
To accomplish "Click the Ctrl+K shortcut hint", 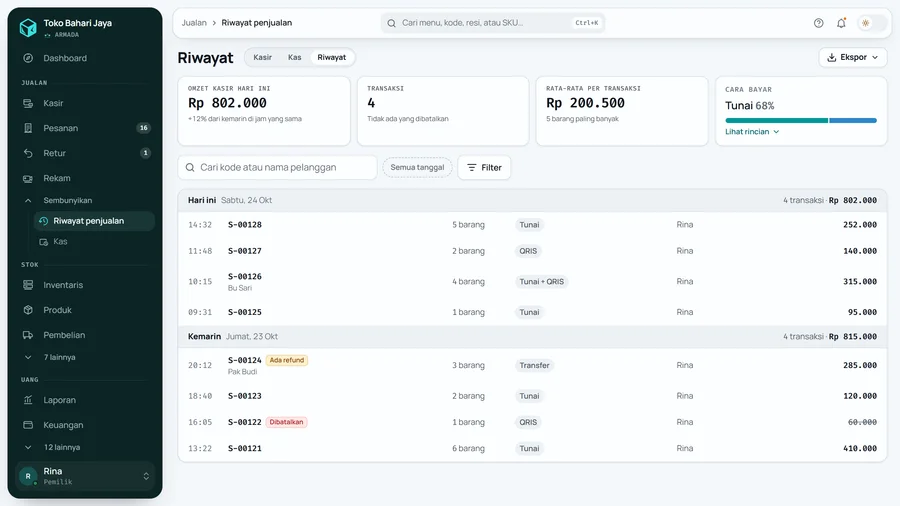I will [x=586, y=23].
